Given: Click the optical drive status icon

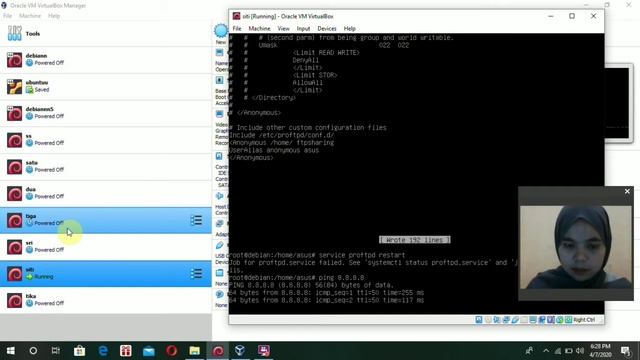Looking at the screenshot, I should pyautogui.click(x=488, y=320).
